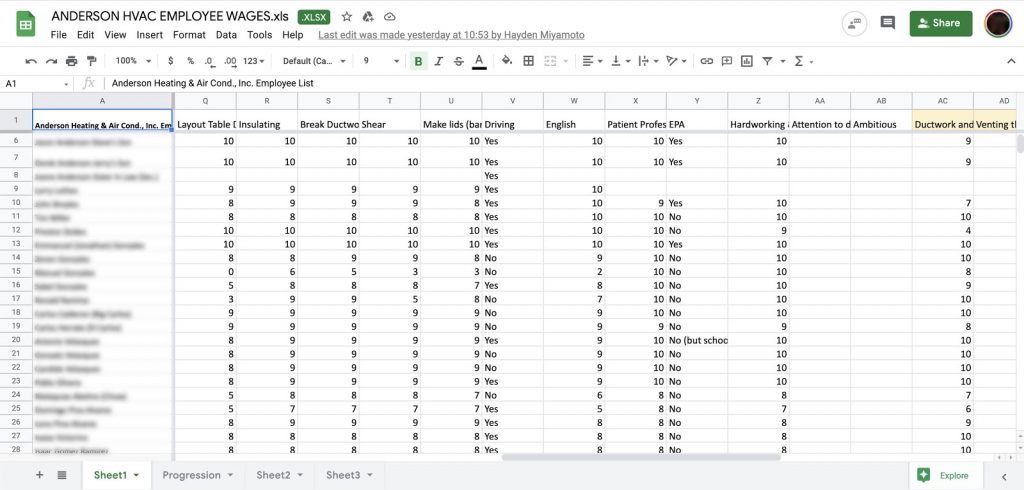The height and width of the screenshot is (490, 1024).
Task: Open the Google account avatar
Action: click(x=998, y=23)
